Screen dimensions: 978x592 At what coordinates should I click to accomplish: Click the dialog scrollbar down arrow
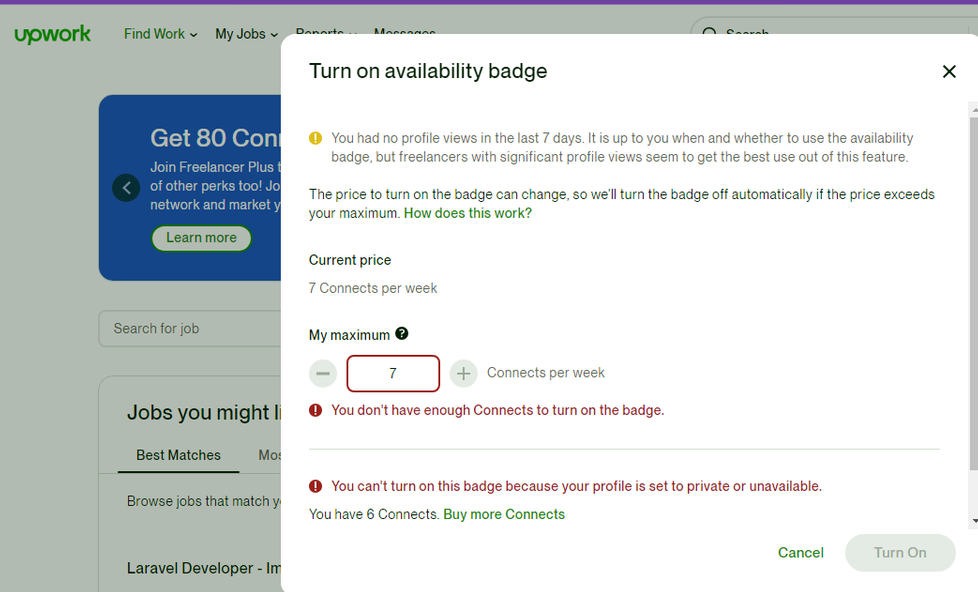click(x=974, y=521)
